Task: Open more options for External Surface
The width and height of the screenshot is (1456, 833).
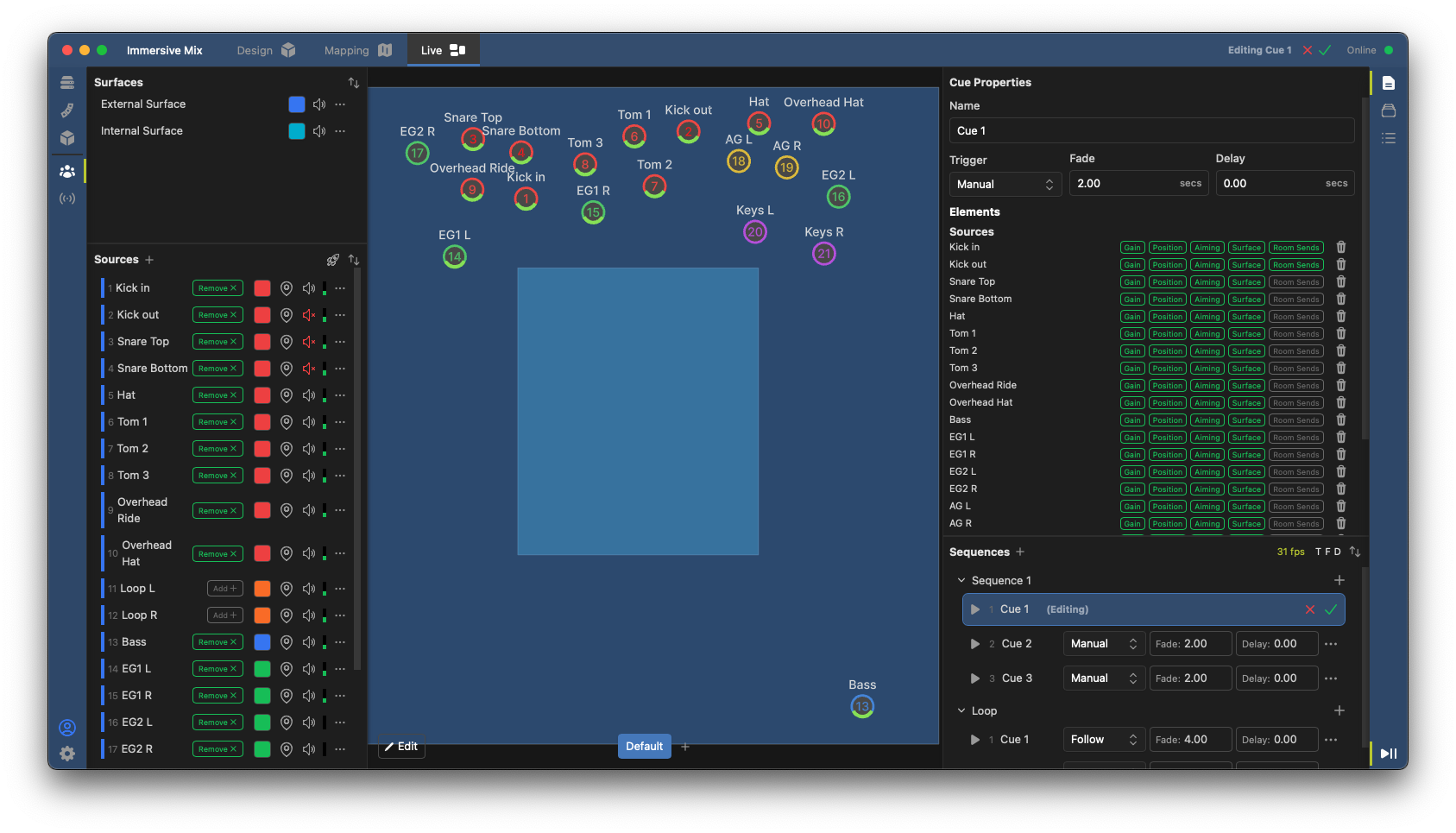Action: pos(340,104)
